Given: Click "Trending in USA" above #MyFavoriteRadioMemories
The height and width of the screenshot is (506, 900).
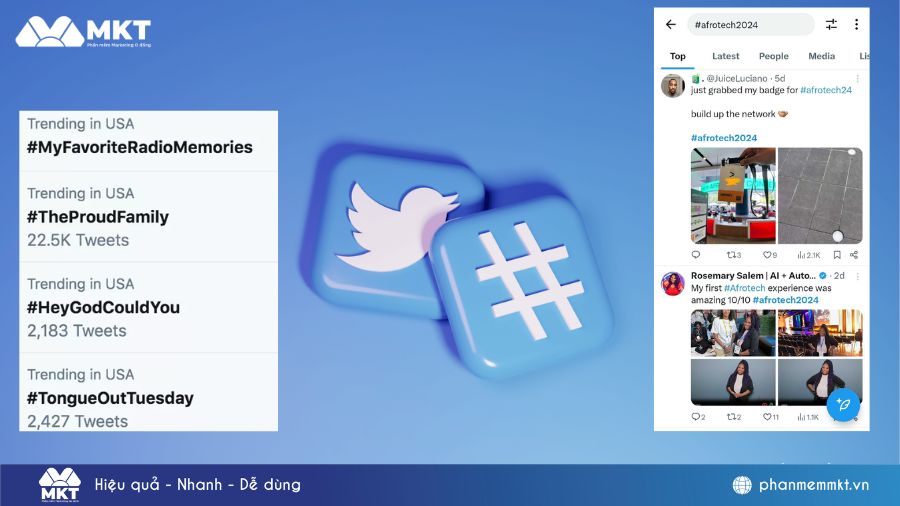Looking at the screenshot, I should pos(80,124).
